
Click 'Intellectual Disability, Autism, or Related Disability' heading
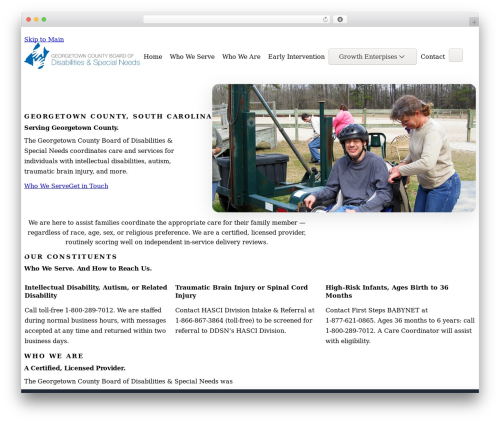click(96, 291)
